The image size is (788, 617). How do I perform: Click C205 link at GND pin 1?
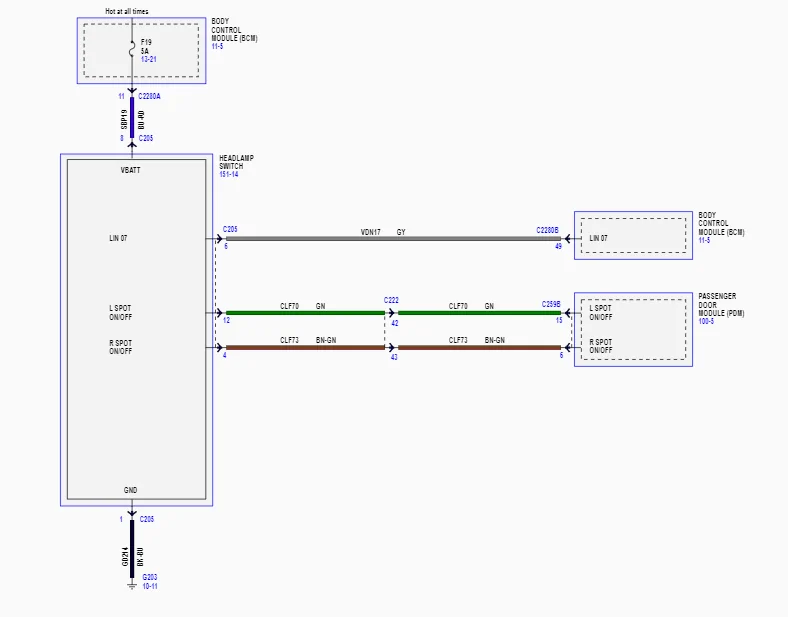[147, 520]
